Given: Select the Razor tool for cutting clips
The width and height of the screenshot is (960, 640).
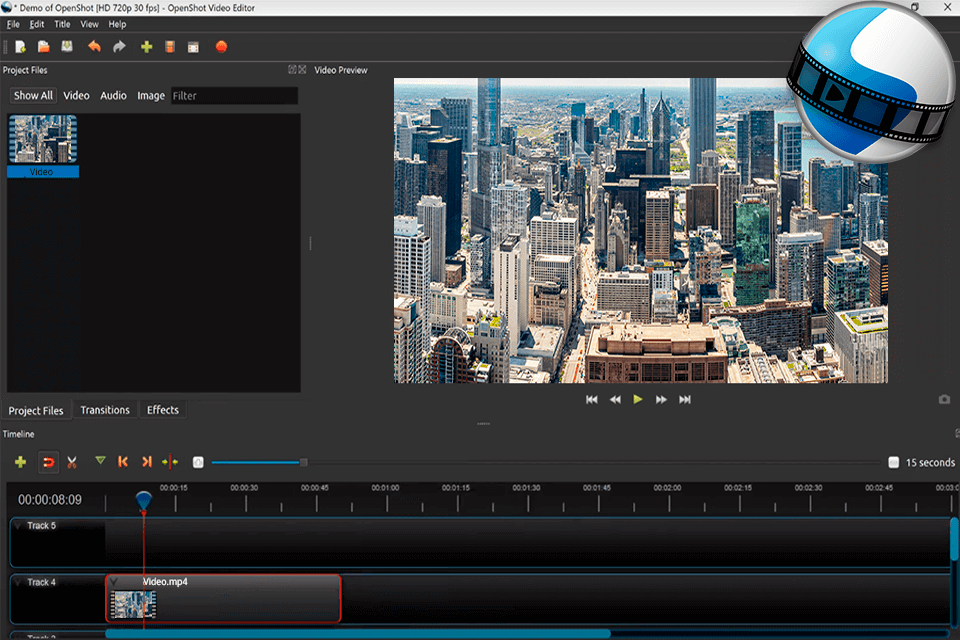Looking at the screenshot, I should pos(72,462).
